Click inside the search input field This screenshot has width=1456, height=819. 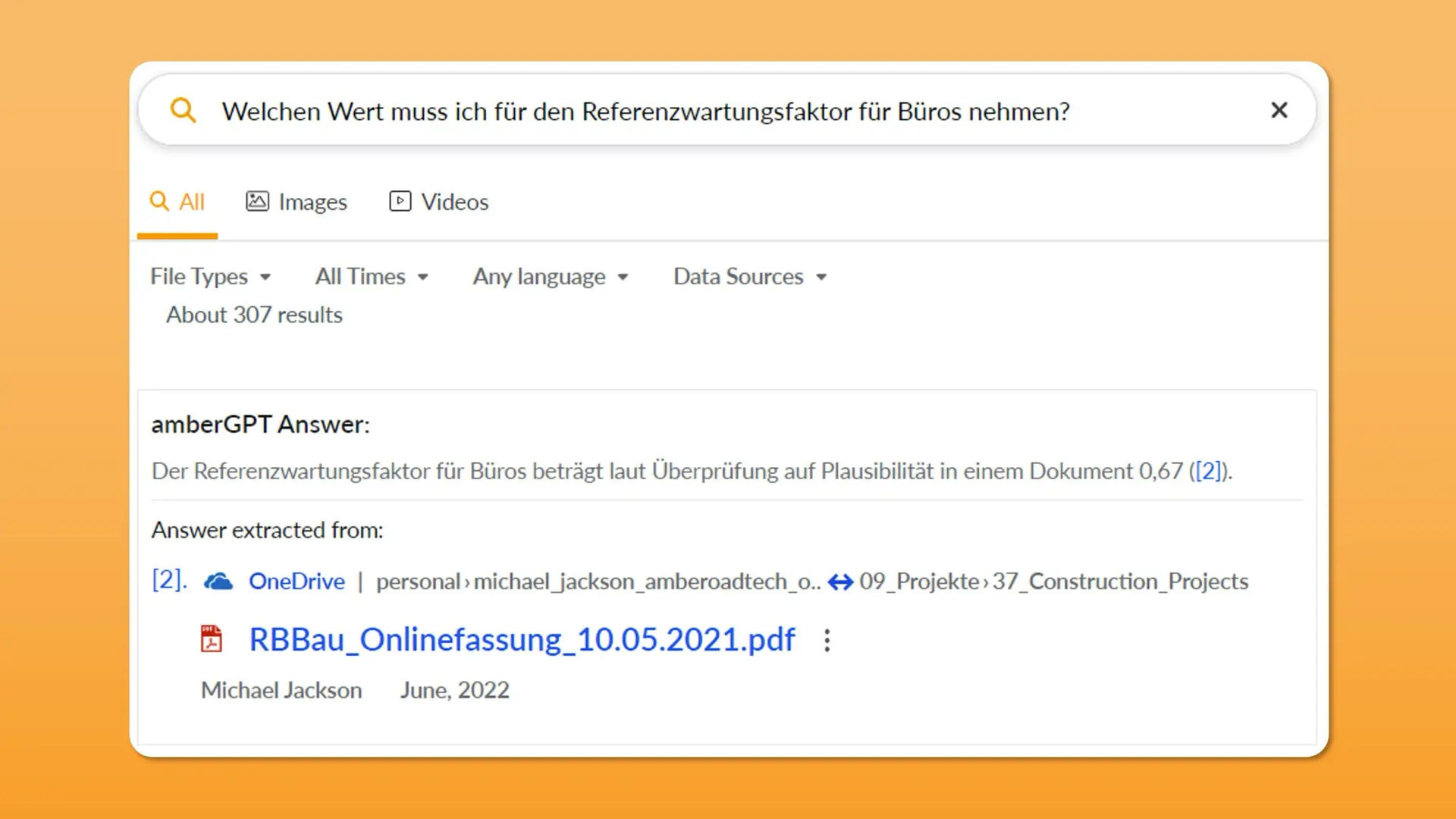click(645, 111)
